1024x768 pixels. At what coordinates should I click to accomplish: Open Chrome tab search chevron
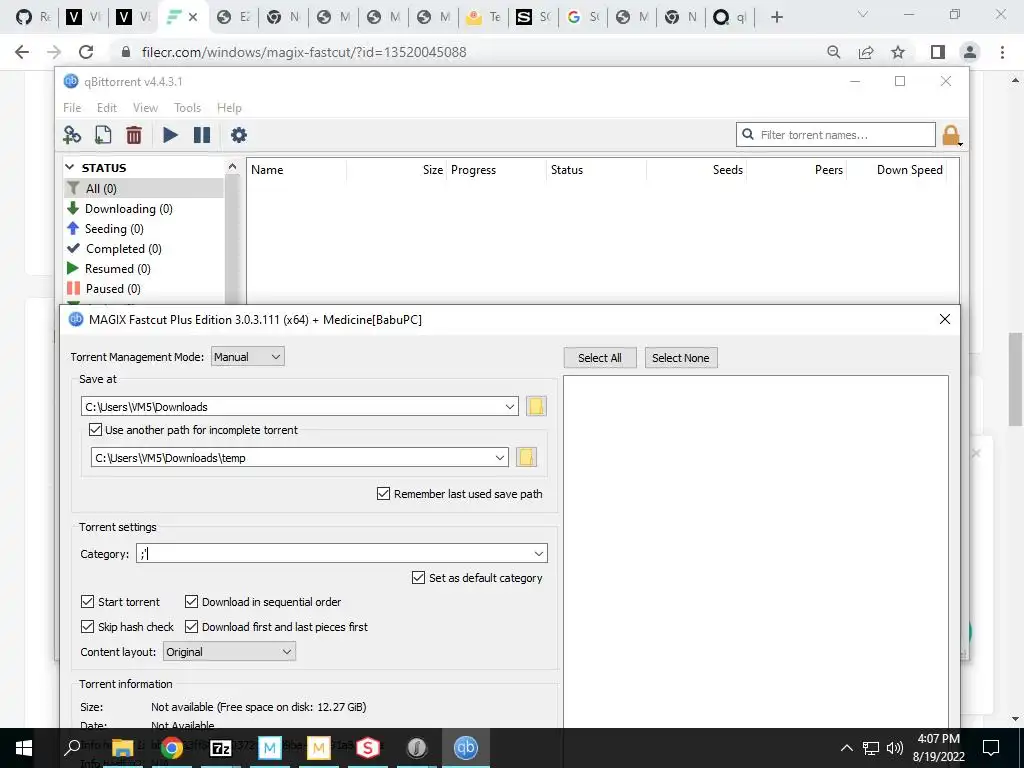[x=863, y=14]
